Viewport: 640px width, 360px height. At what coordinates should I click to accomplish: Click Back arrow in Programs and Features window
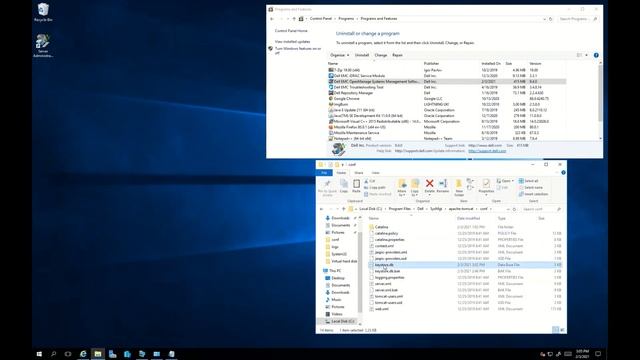[272, 19]
